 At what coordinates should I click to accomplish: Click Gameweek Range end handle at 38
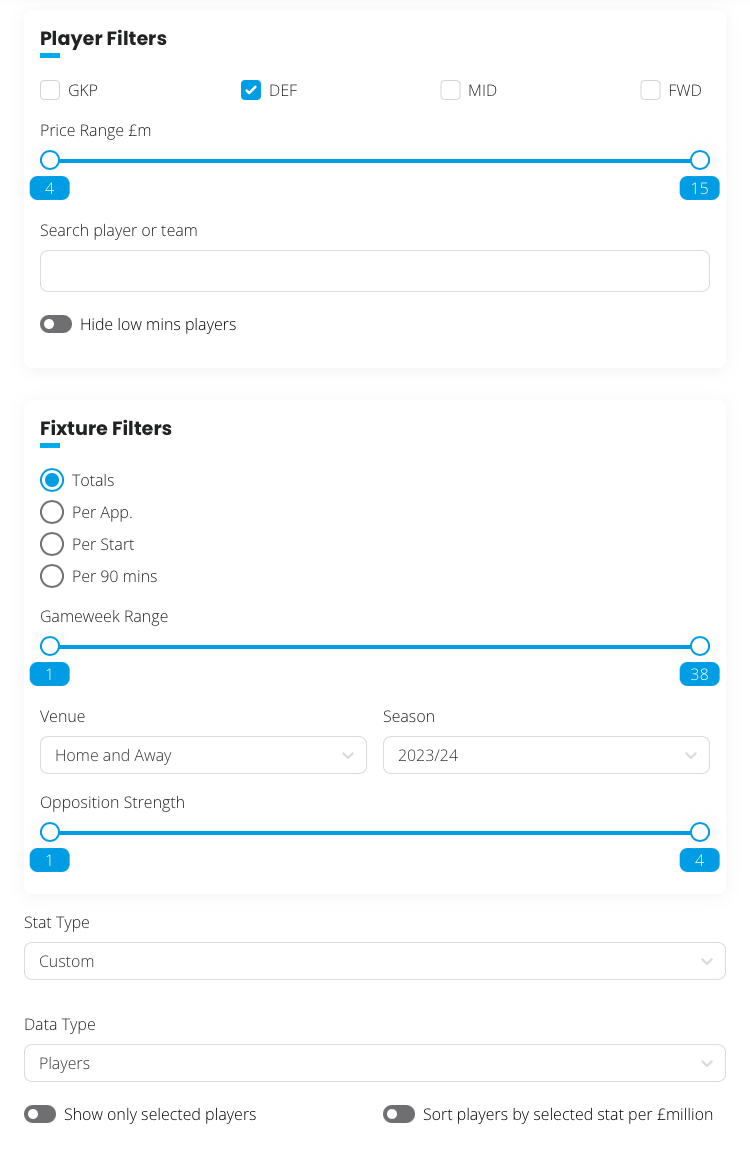pos(700,646)
